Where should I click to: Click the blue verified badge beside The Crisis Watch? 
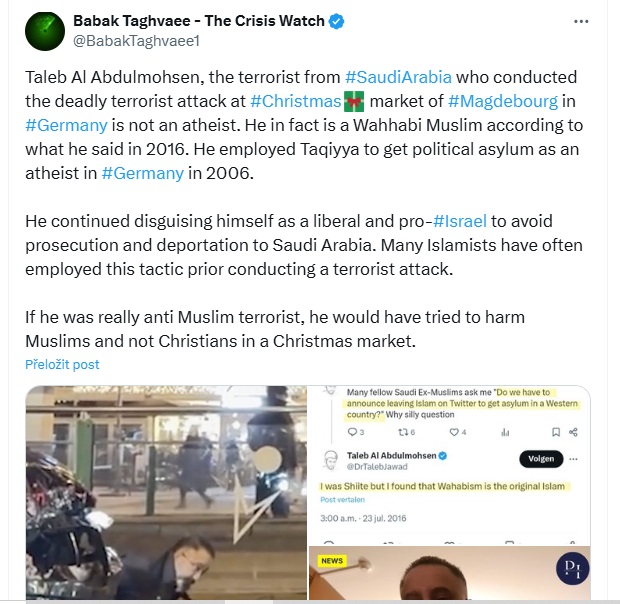click(336, 21)
